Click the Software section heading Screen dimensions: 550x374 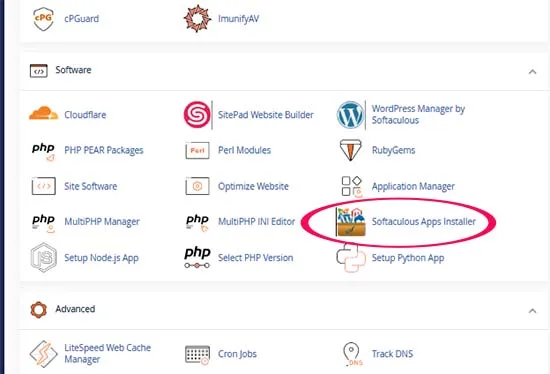pyautogui.click(x=73, y=70)
